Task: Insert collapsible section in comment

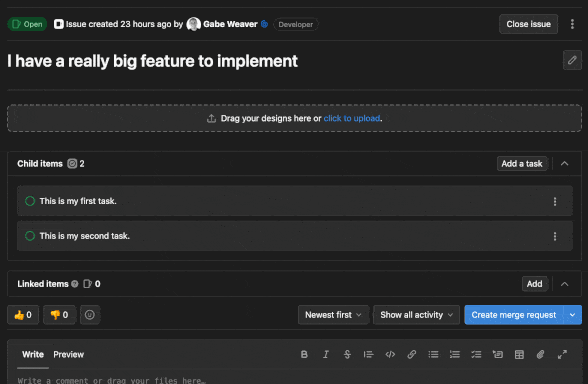Action: [x=498, y=354]
